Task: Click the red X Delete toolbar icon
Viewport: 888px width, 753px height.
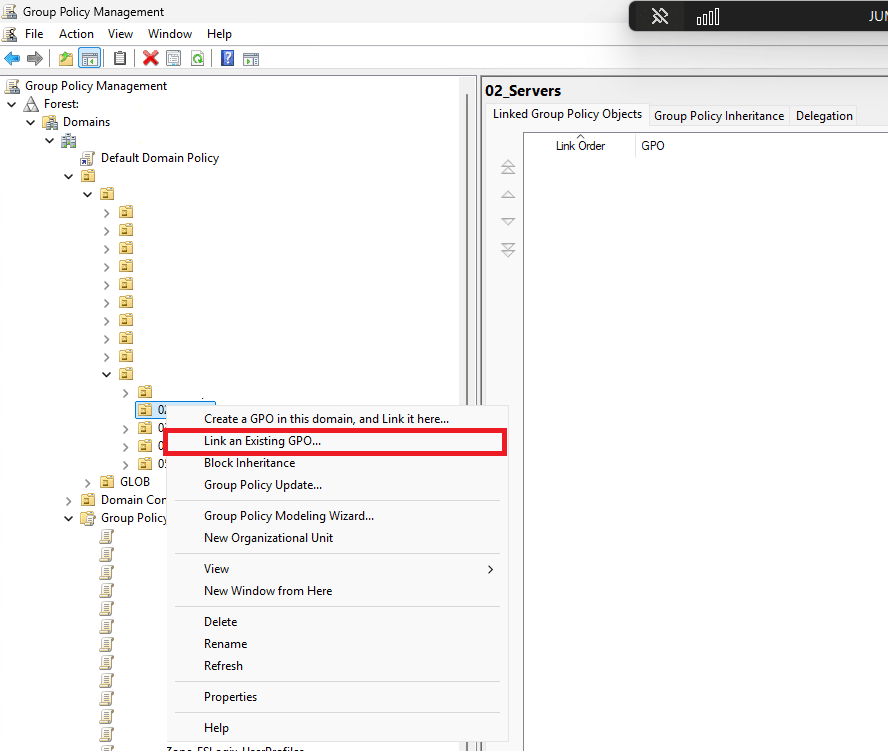Action: click(x=150, y=58)
